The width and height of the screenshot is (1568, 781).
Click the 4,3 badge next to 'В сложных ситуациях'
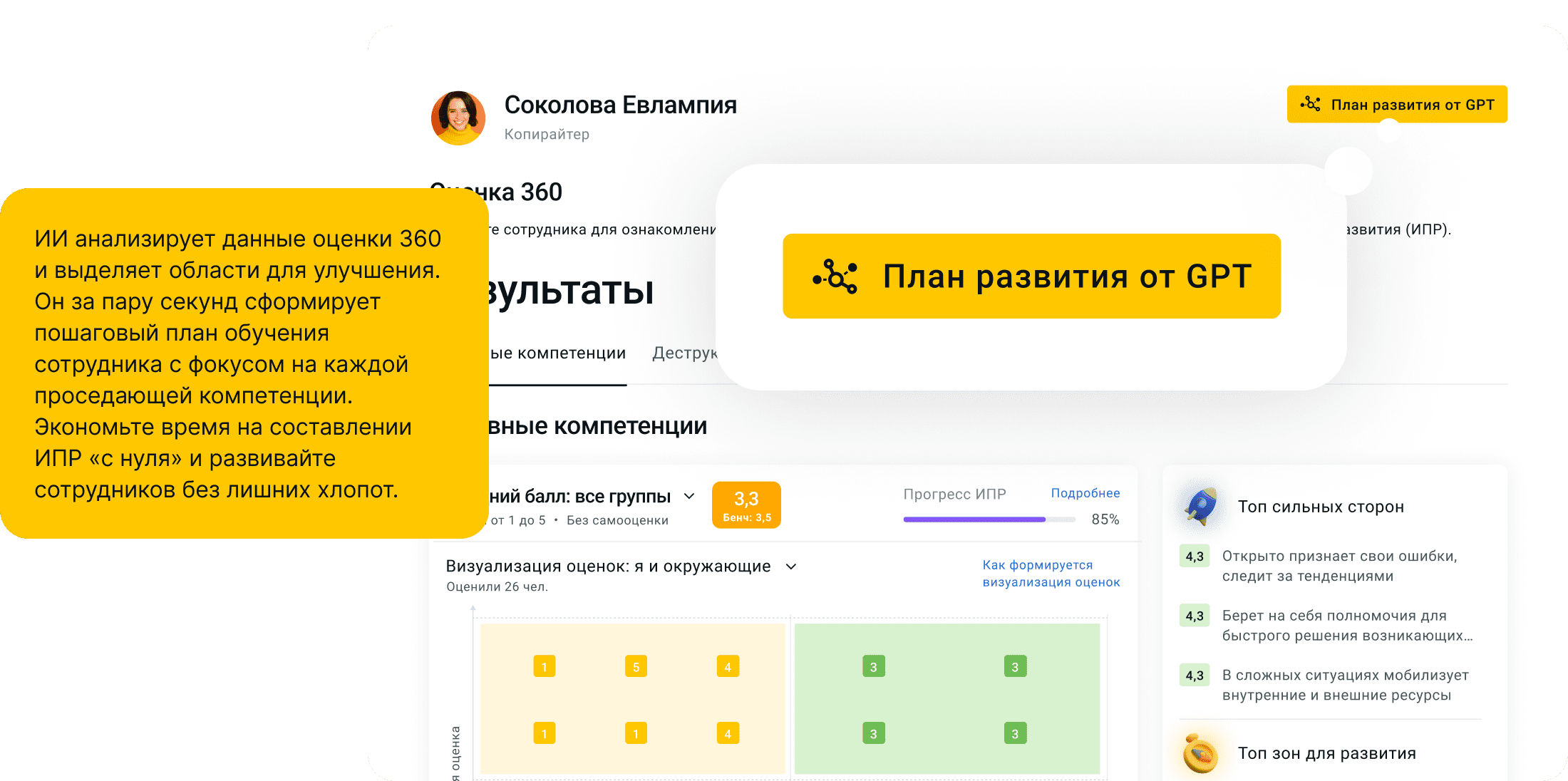tap(1195, 675)
